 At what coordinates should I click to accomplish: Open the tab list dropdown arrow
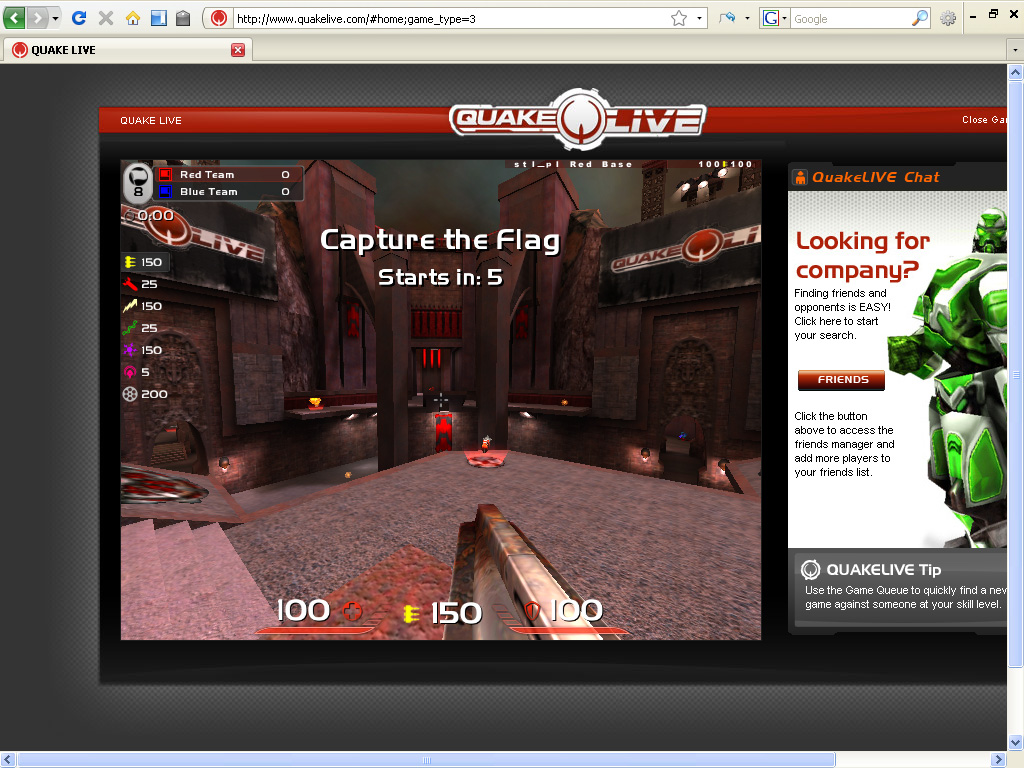(x=1014, y=50)
